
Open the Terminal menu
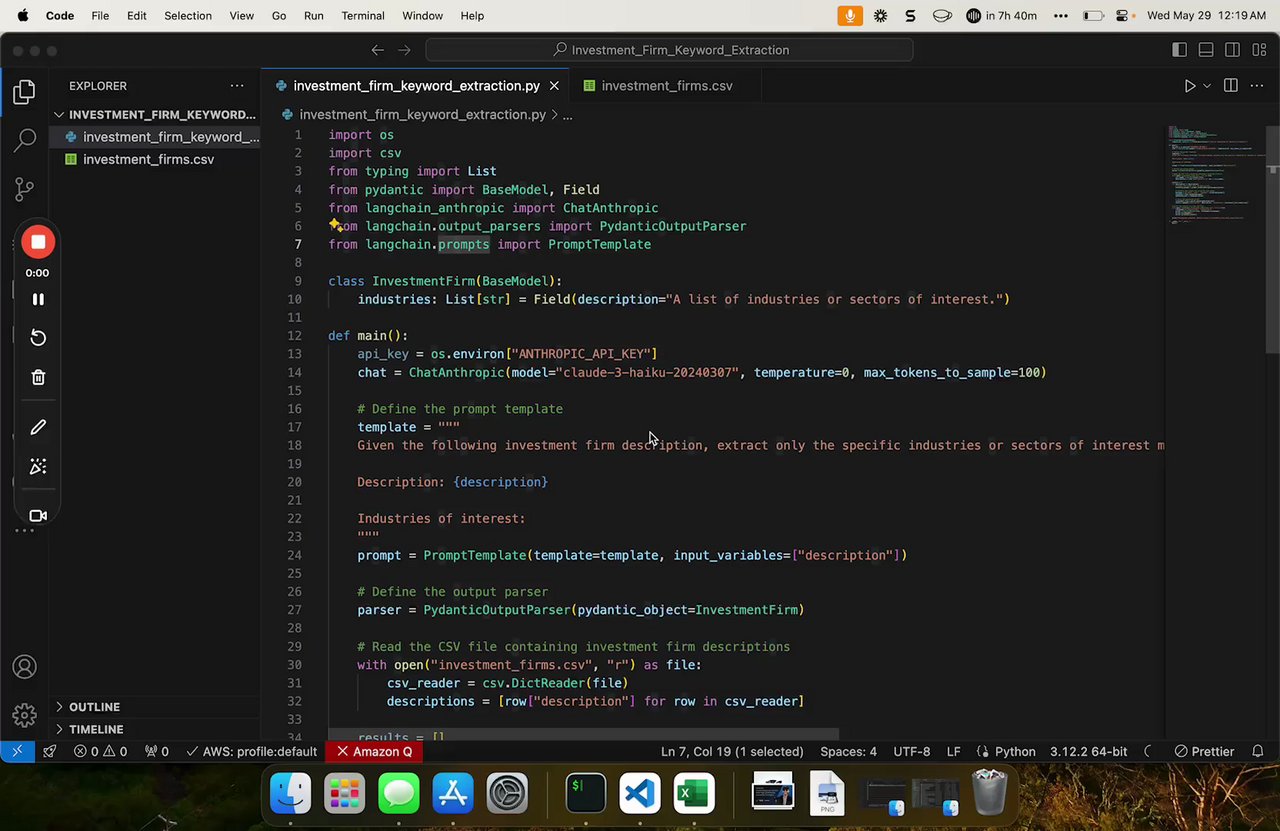point(363,16)
